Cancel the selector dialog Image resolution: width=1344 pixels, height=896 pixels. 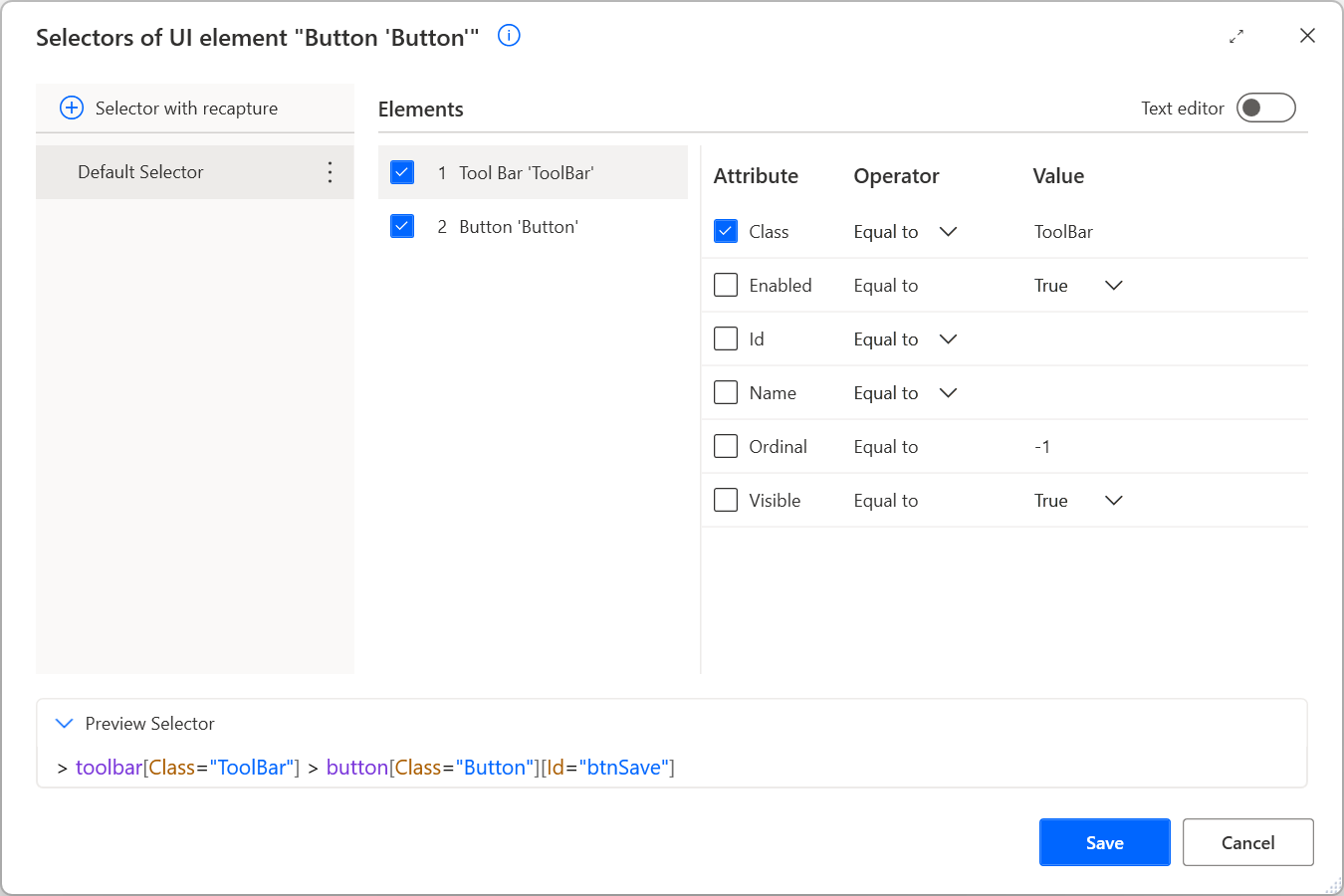pyautogui.click(x=1247, y=841)
